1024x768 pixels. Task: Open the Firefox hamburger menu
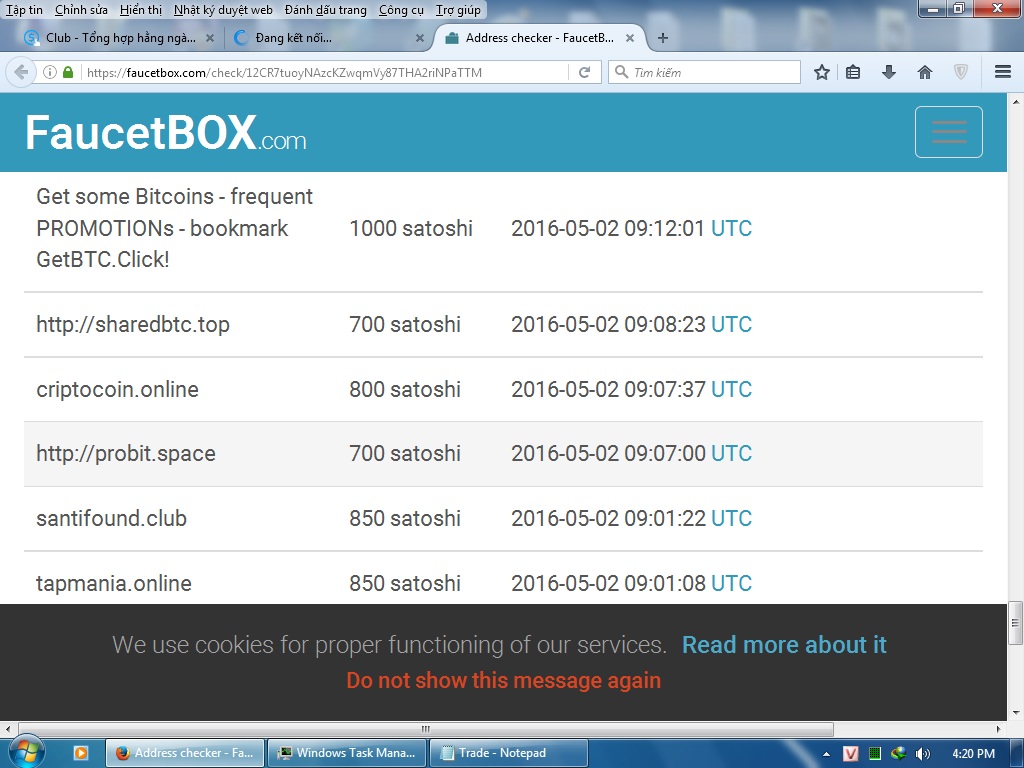click(1002, 72)
